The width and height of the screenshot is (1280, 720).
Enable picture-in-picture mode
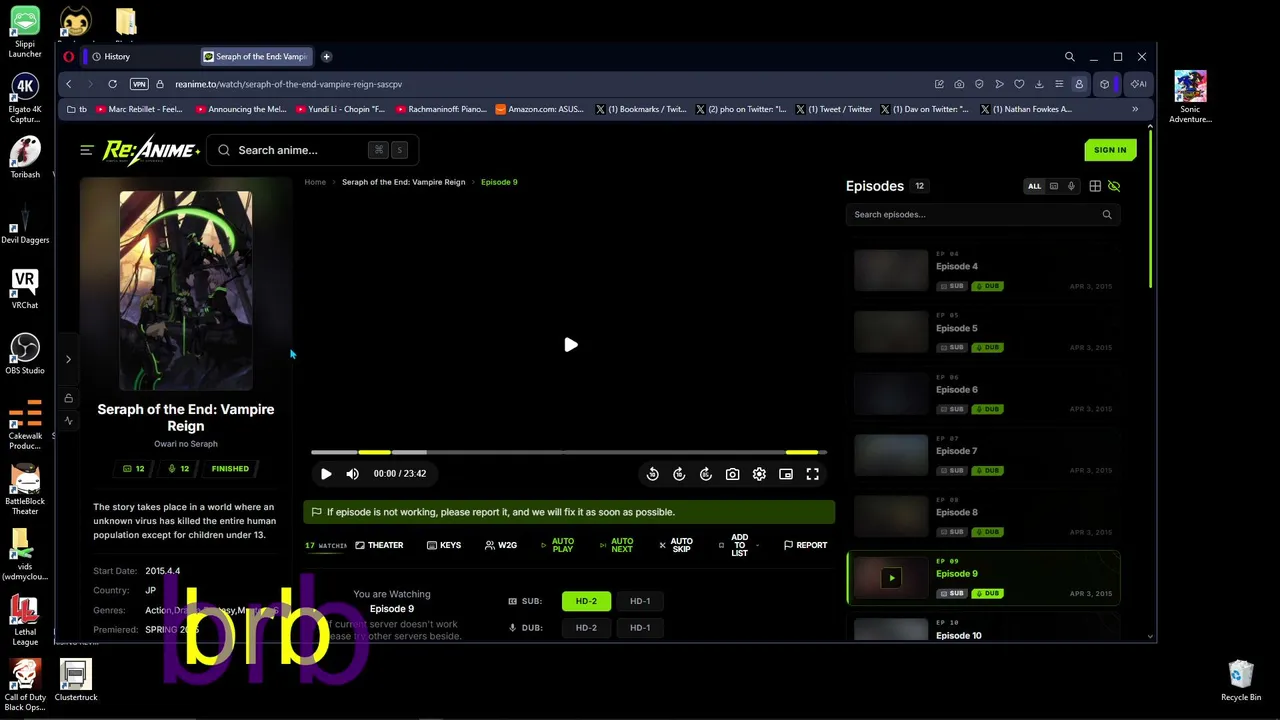(x=786, y=474)
